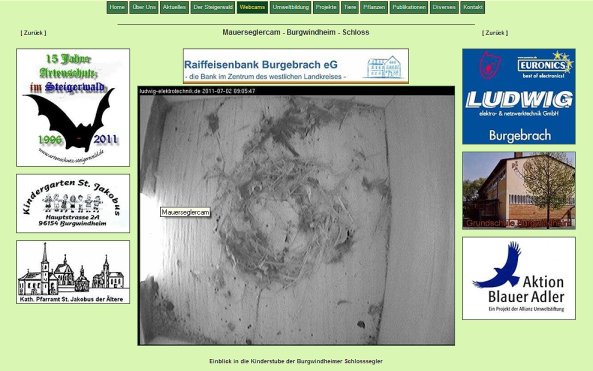Viewport: 593px width, 371px height.
Task: Open the Umweltbildung menu item
Action: [x=290, y=8]
